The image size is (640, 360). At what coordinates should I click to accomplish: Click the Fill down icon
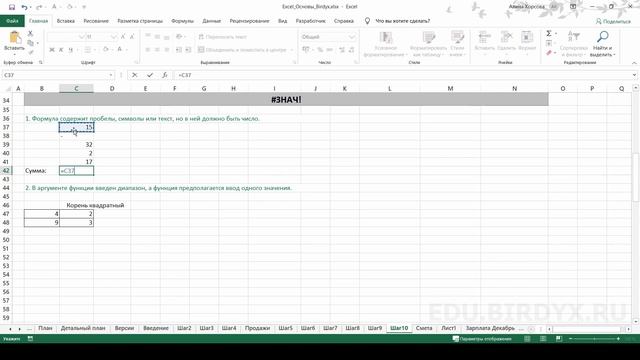[x=549, y=43]
